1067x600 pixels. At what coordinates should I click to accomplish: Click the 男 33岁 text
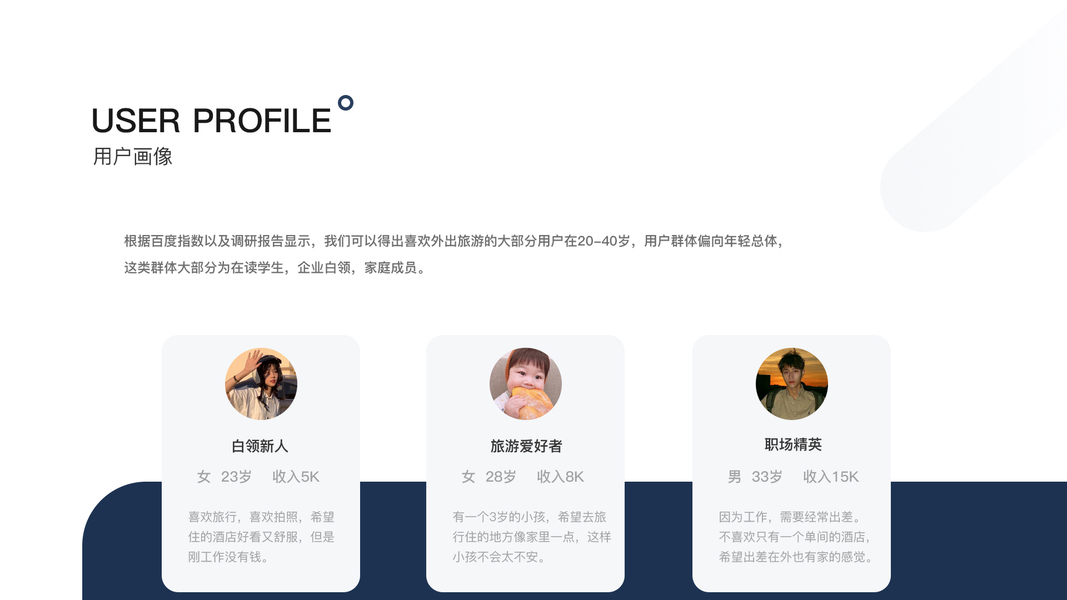(x=755, y=477)
